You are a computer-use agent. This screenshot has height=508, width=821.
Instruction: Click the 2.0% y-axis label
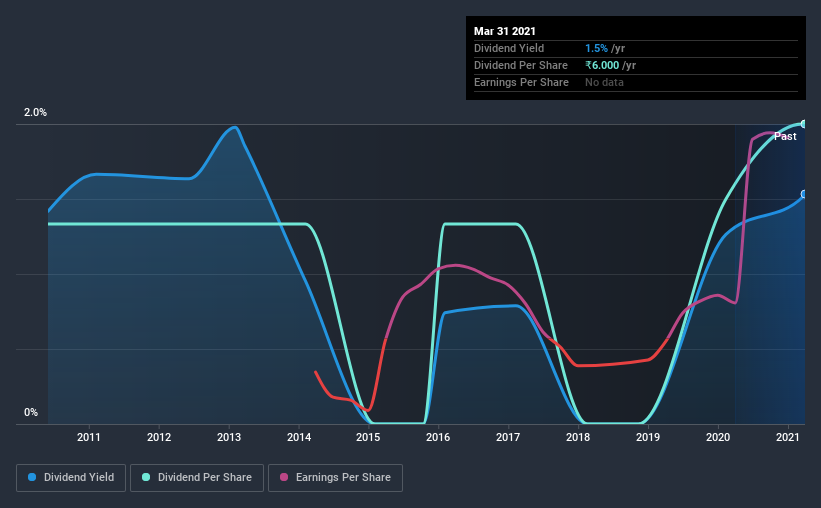(35, 113)
